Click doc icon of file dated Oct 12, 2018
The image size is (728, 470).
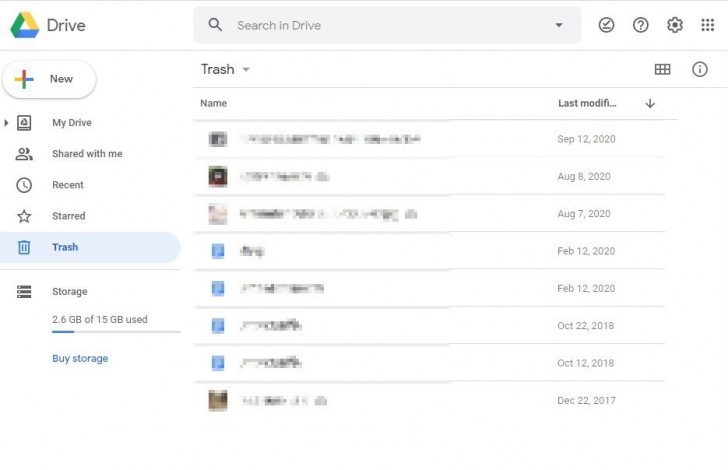[218, 363]
